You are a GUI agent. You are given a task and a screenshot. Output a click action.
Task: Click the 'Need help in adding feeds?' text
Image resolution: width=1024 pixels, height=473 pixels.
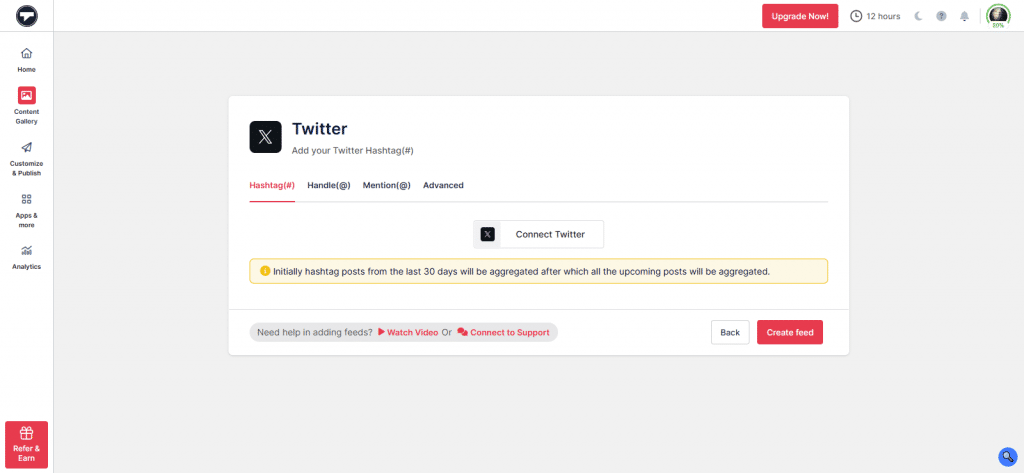coord(315,333)
